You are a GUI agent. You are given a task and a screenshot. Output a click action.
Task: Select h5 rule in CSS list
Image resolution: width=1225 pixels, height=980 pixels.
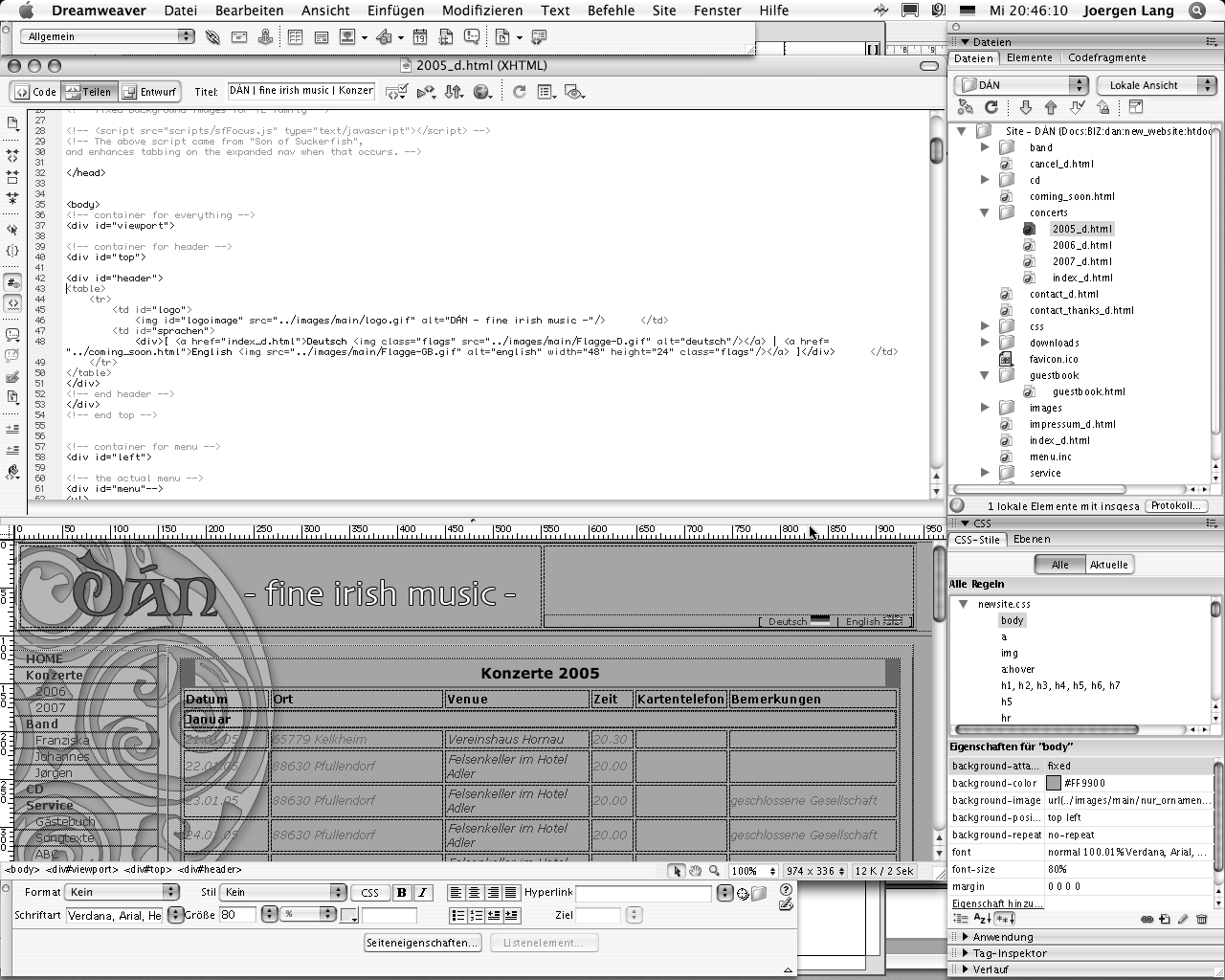click(x=1006, y=702)
